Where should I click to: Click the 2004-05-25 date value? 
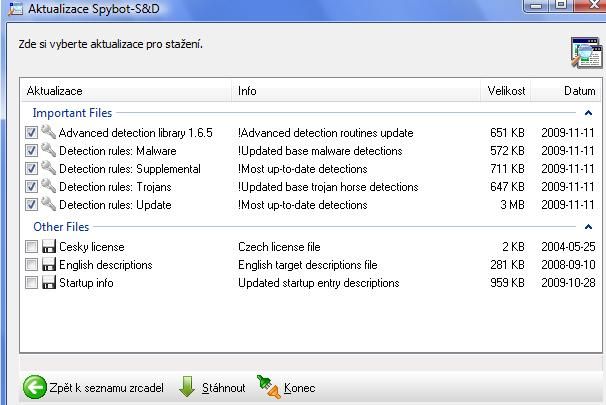tap(568, 247)
